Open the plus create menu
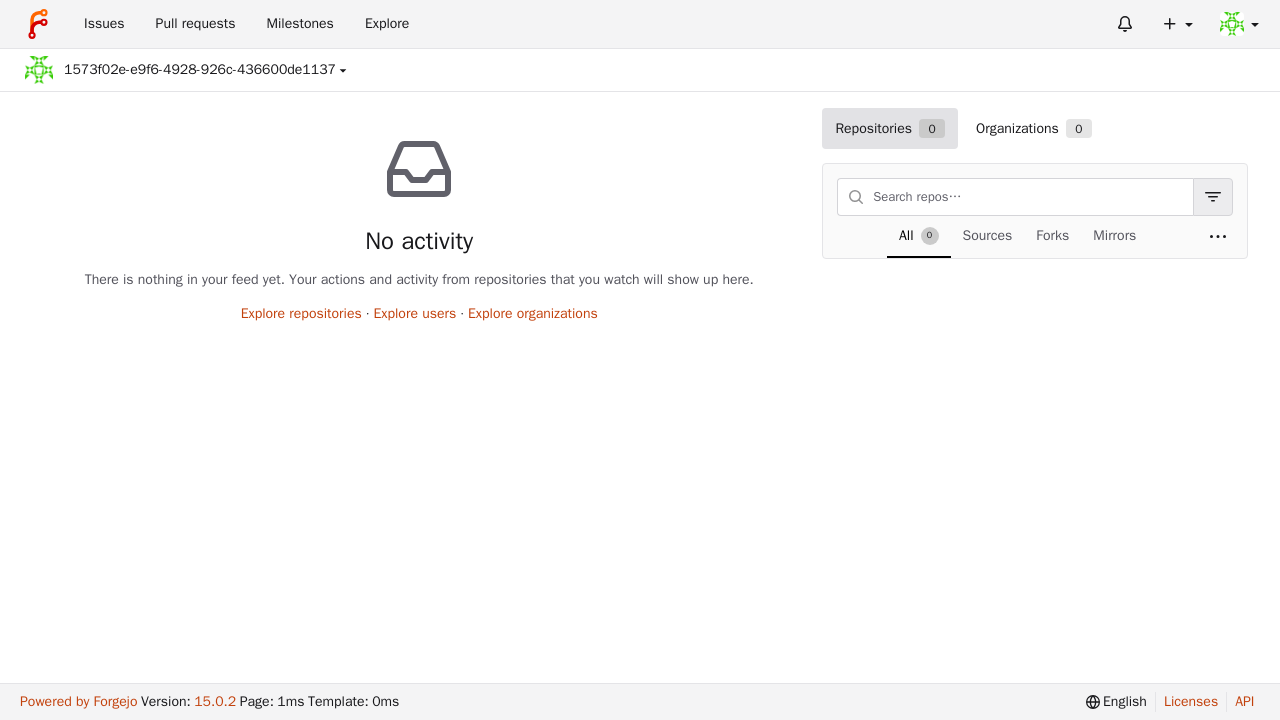1280x720 pixels. [1177, 24]
